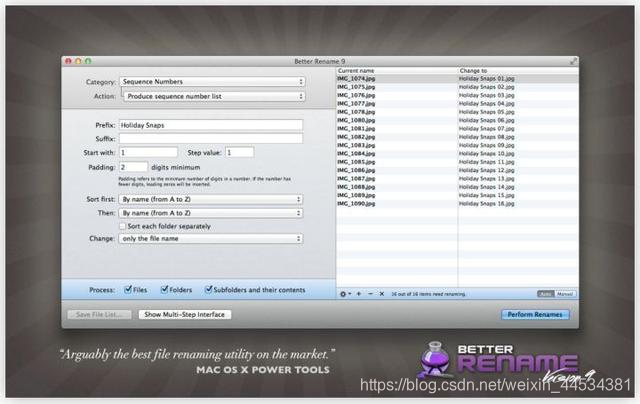Select file IMG_1086.jpg
This screenshot has height=404, width=640.
tap(356, 170)
